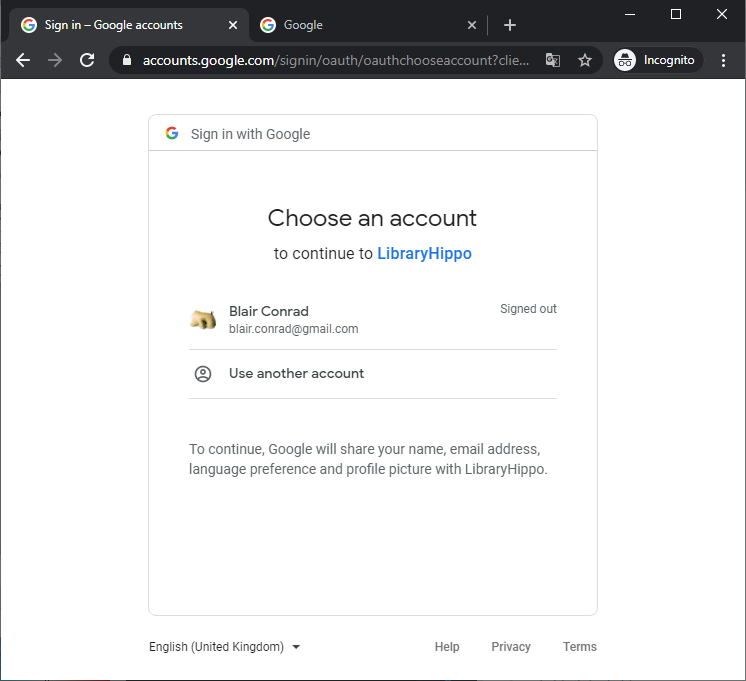Viewport: 746px width, 681px height.
Task: Click the address bar URL
Action: (x=335, y=60)
